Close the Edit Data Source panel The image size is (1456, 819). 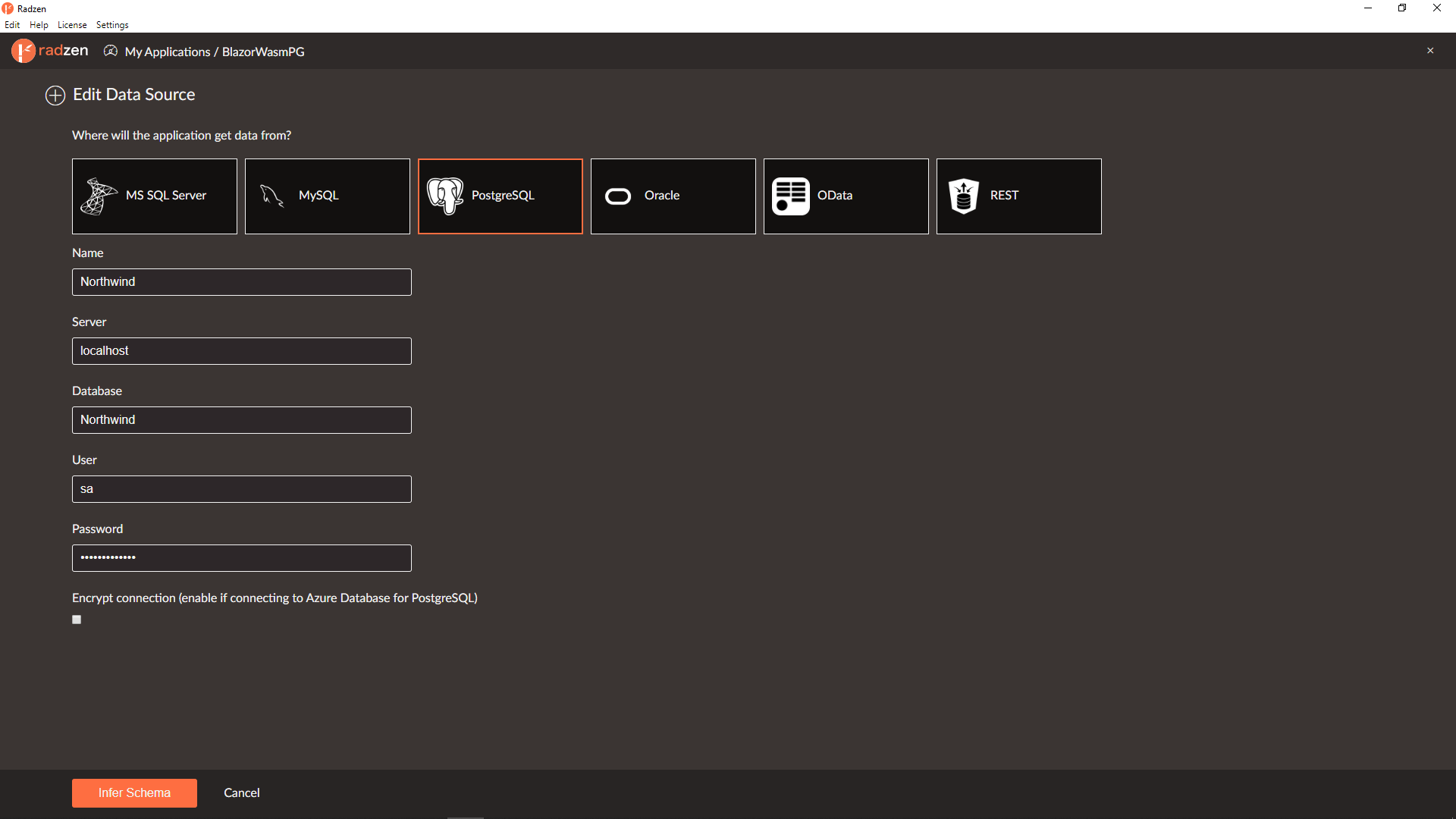pos(1430,51)
